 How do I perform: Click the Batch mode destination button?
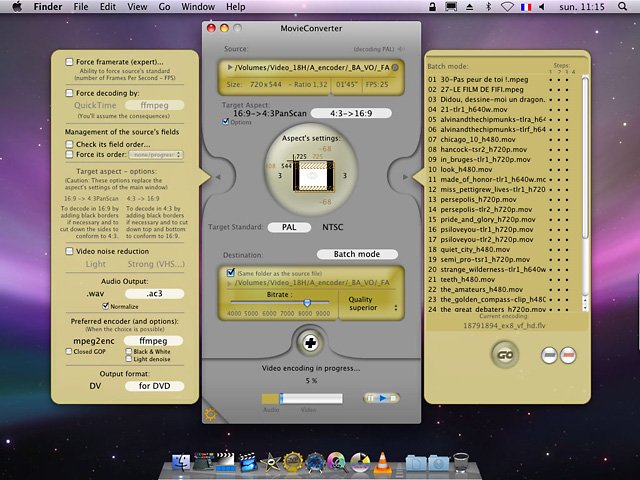(357, 254)
